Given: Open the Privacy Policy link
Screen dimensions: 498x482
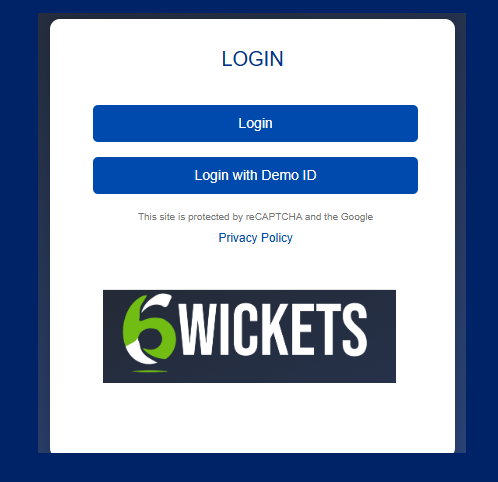Looking at the screenshot, I should click(255, 238).
